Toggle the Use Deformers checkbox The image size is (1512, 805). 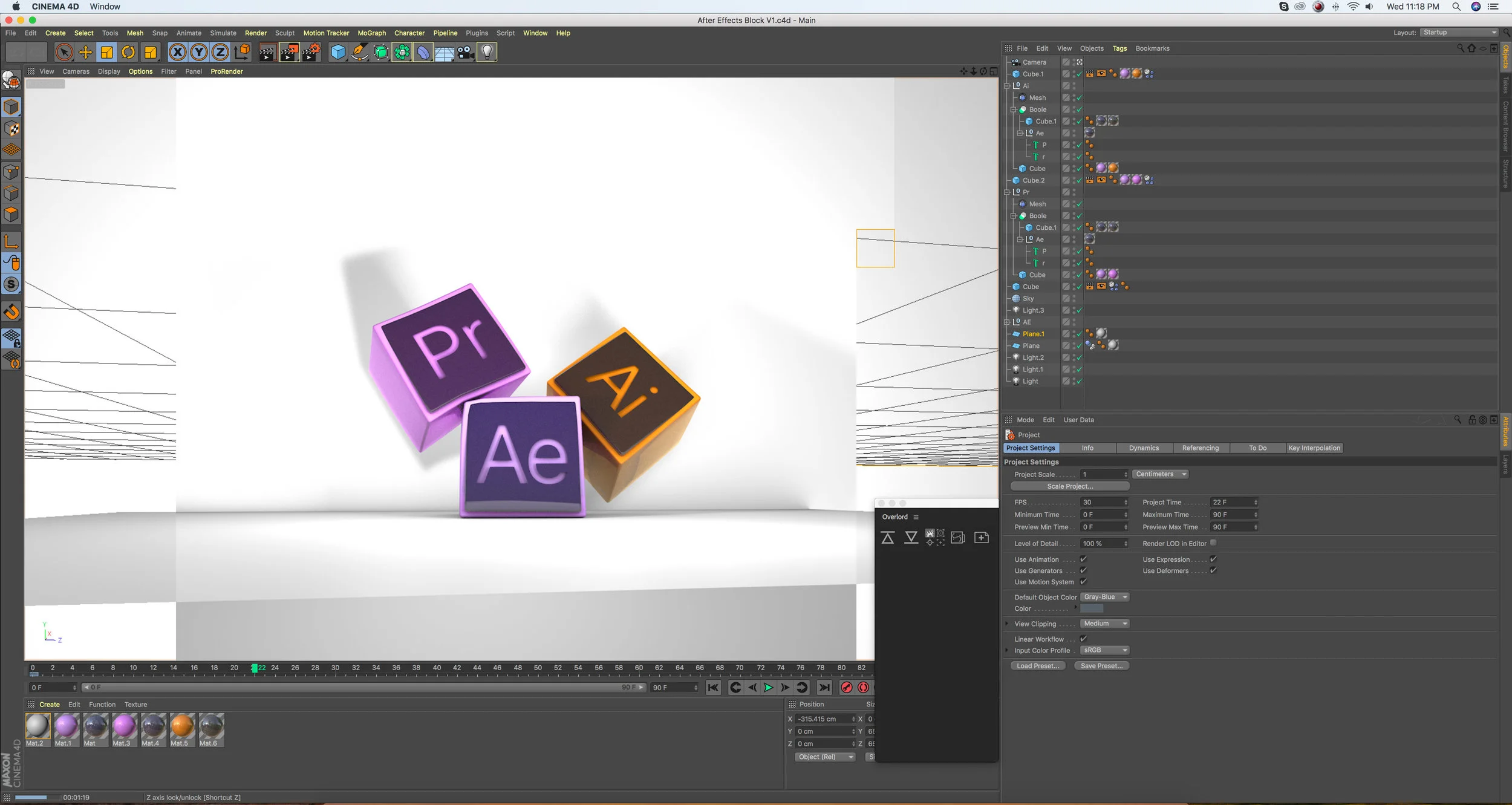(1213, 570)
